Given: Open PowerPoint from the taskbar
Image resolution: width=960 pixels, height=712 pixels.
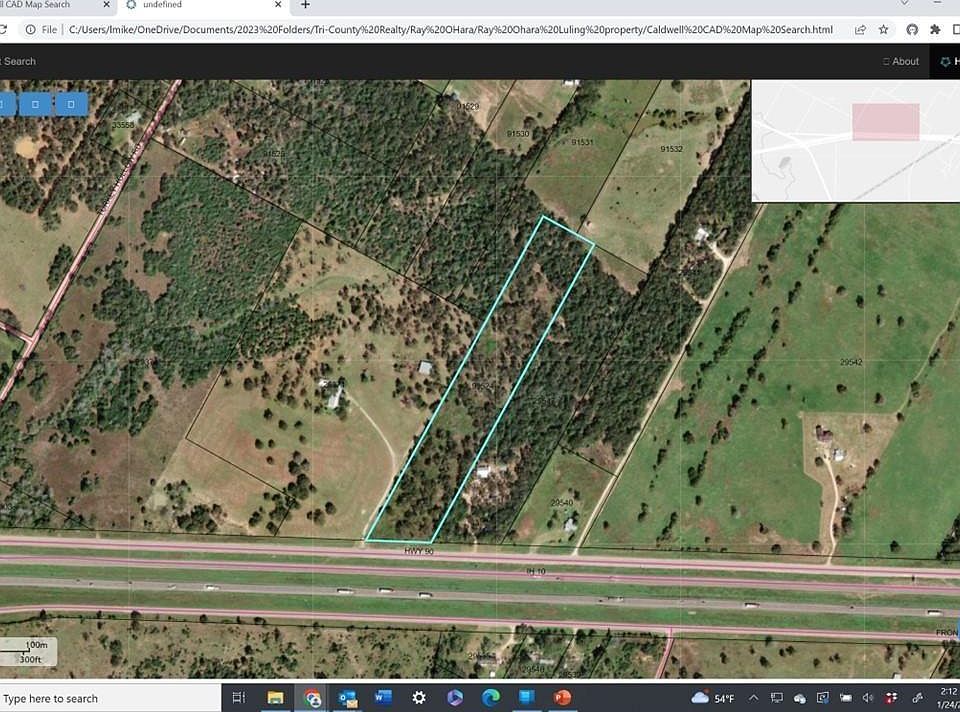Looking at the screenshot, I should 562,697.
